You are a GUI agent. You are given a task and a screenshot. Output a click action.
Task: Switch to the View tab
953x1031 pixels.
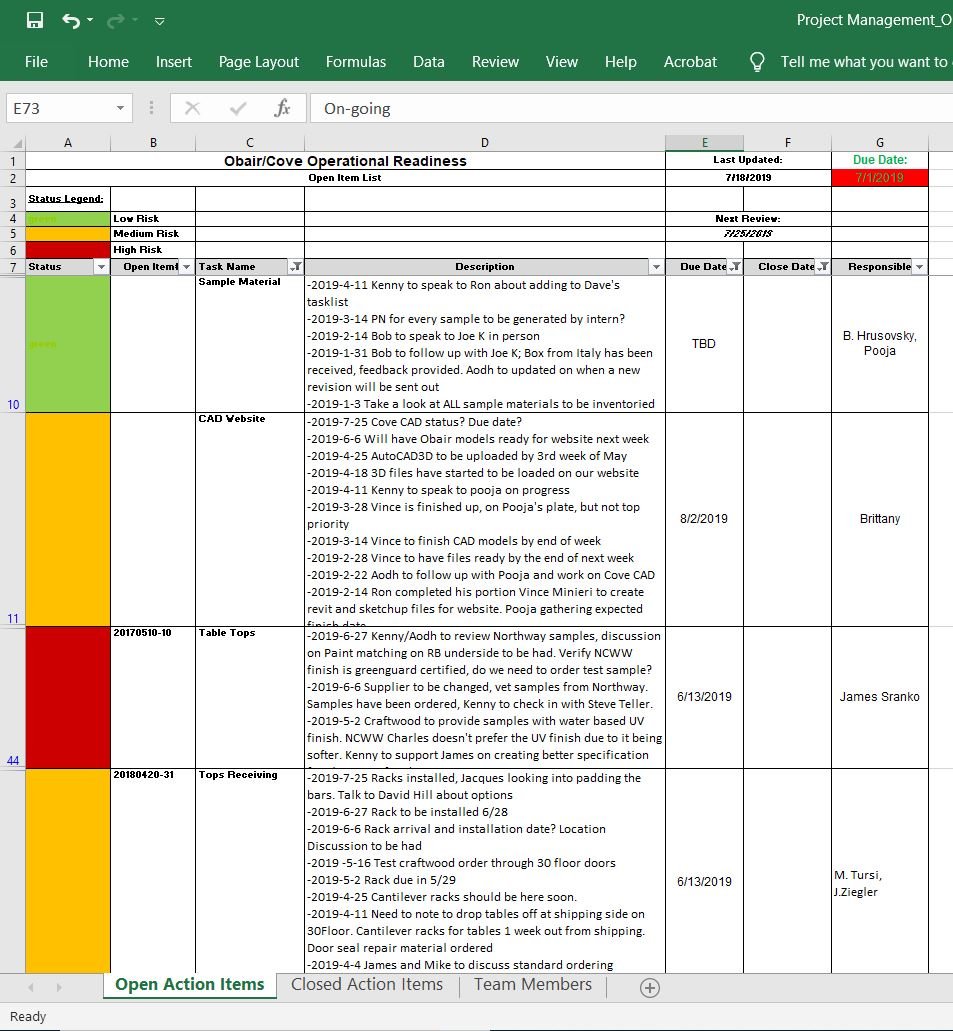(562, 62)
